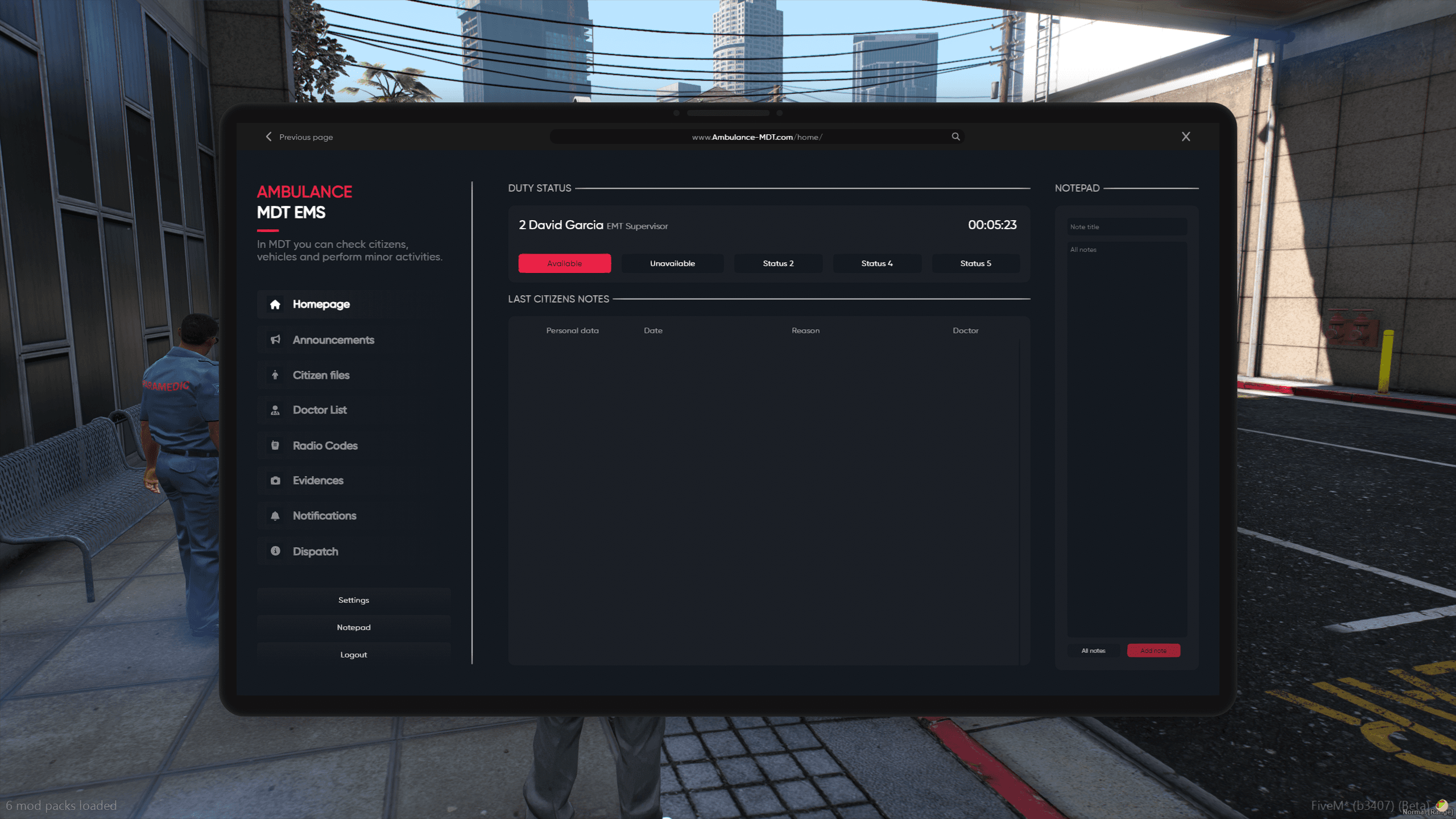Screen dimensions: 1456x819
Task: Open the Radio Codes page
Action: point(354,445)
